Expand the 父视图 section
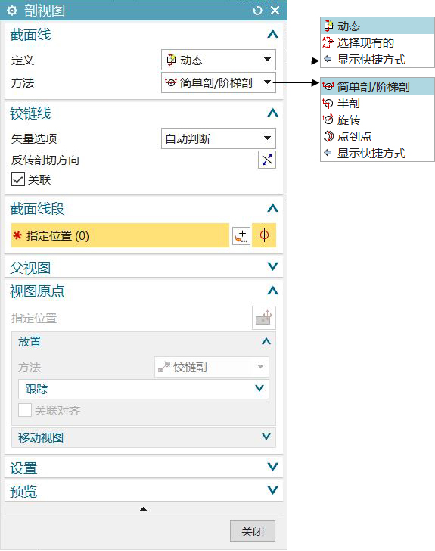Viewport: 435px width, 551px height. 144,268
